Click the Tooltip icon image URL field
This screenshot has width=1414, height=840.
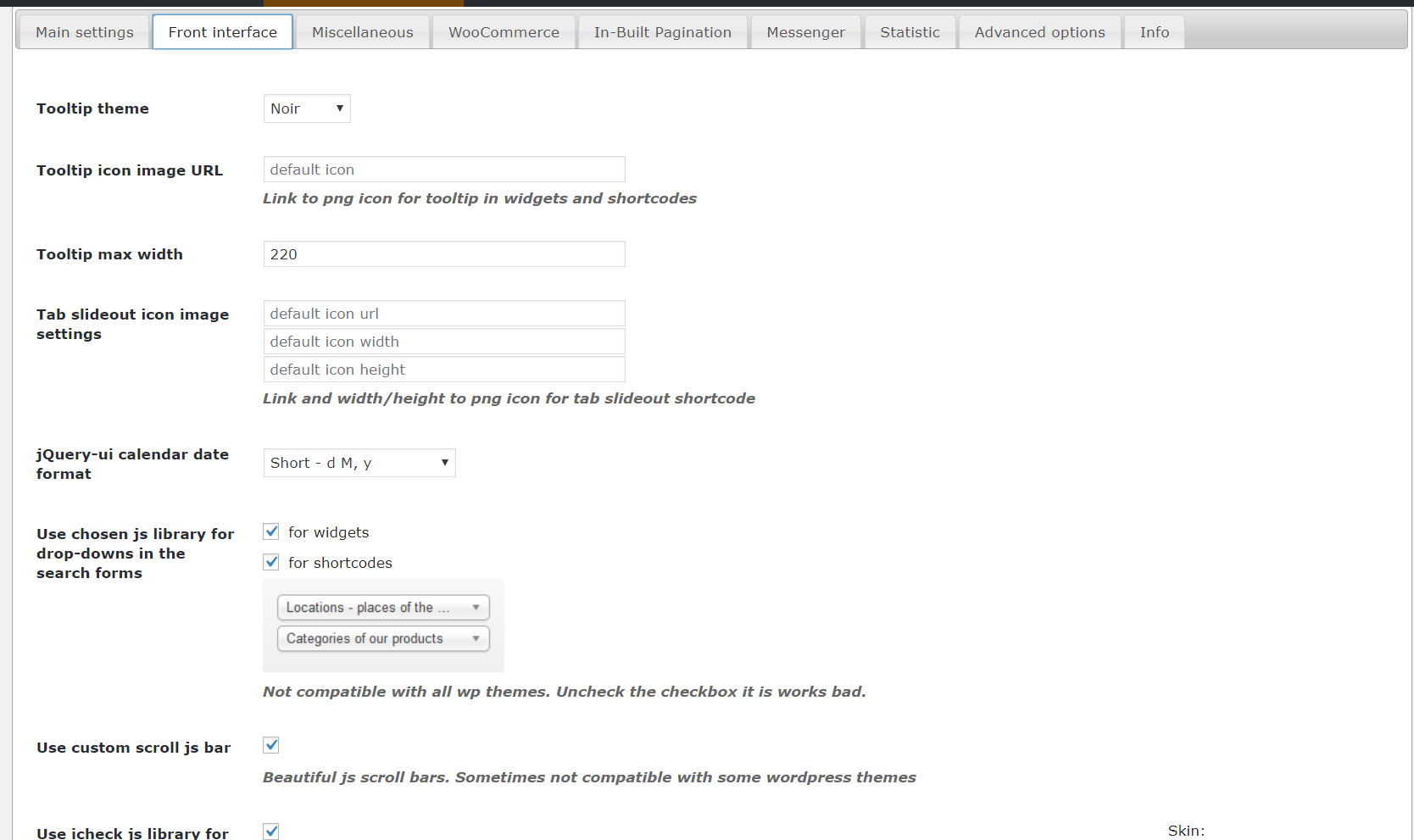pyautogui.click(x=444, y=170)
